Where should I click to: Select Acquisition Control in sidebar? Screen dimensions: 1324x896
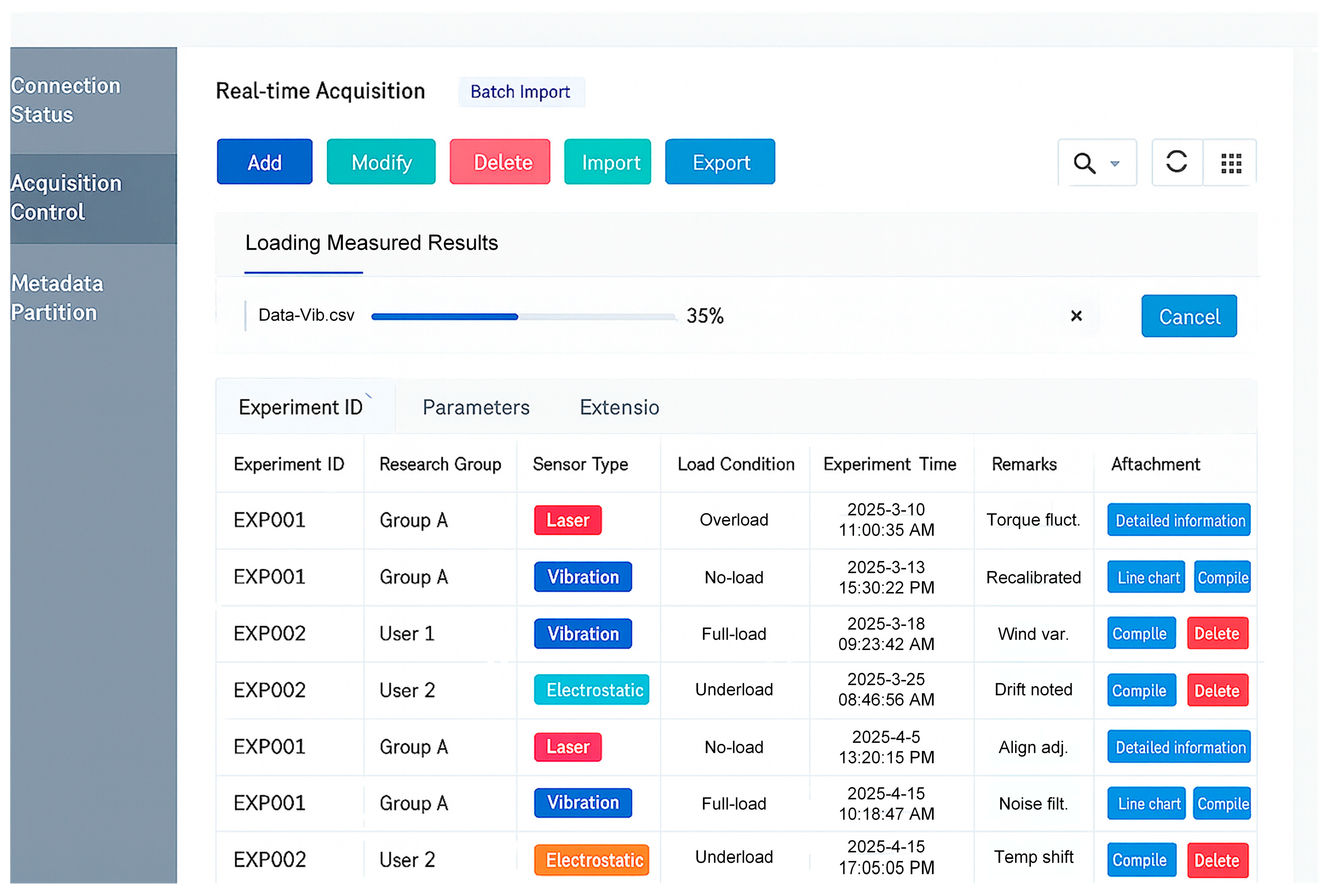click(94, 198)
